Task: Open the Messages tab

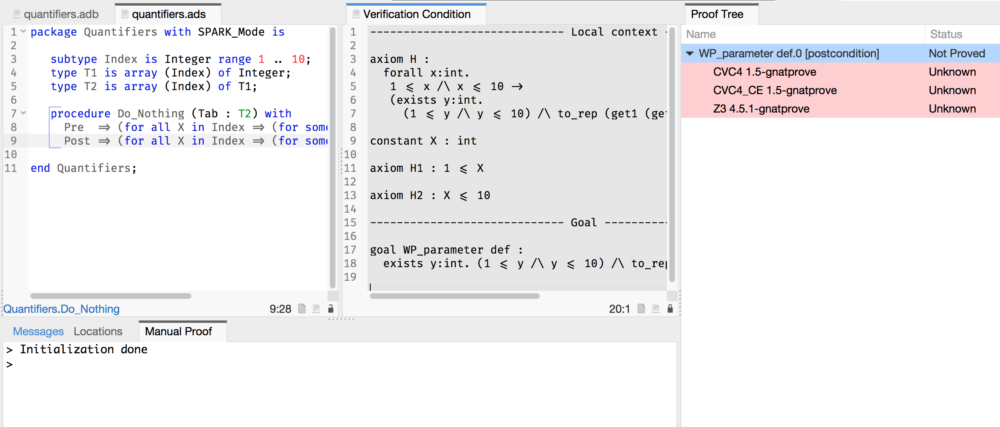Action: point(37,331)
